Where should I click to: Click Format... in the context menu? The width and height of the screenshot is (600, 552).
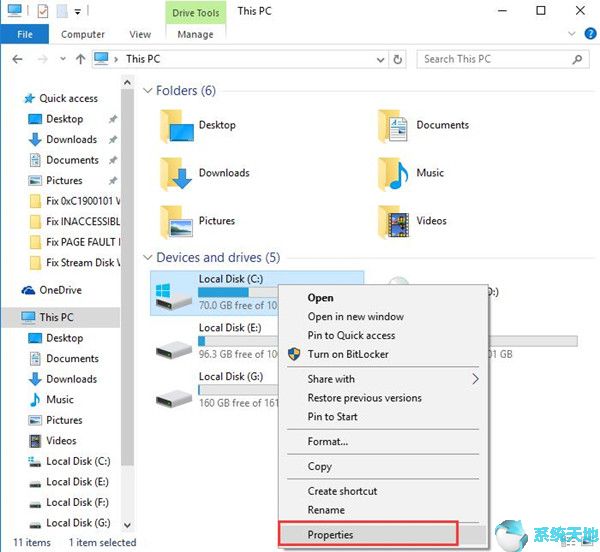[x=328, y=441]
